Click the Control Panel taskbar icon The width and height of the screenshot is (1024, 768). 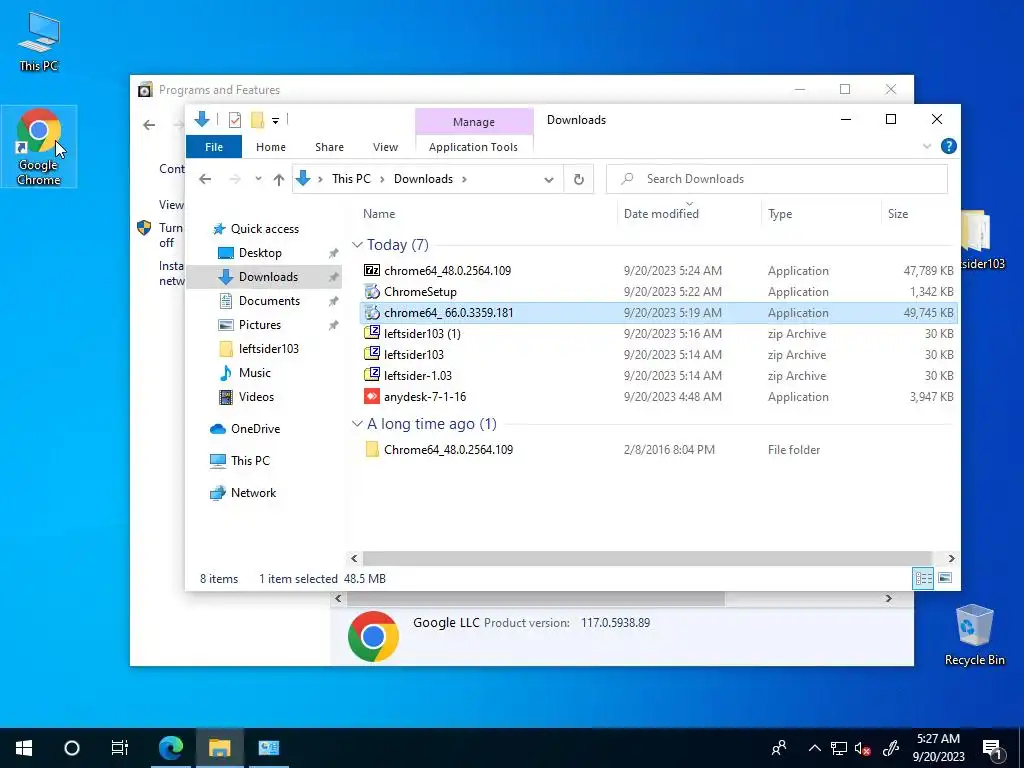pos(268,748)
